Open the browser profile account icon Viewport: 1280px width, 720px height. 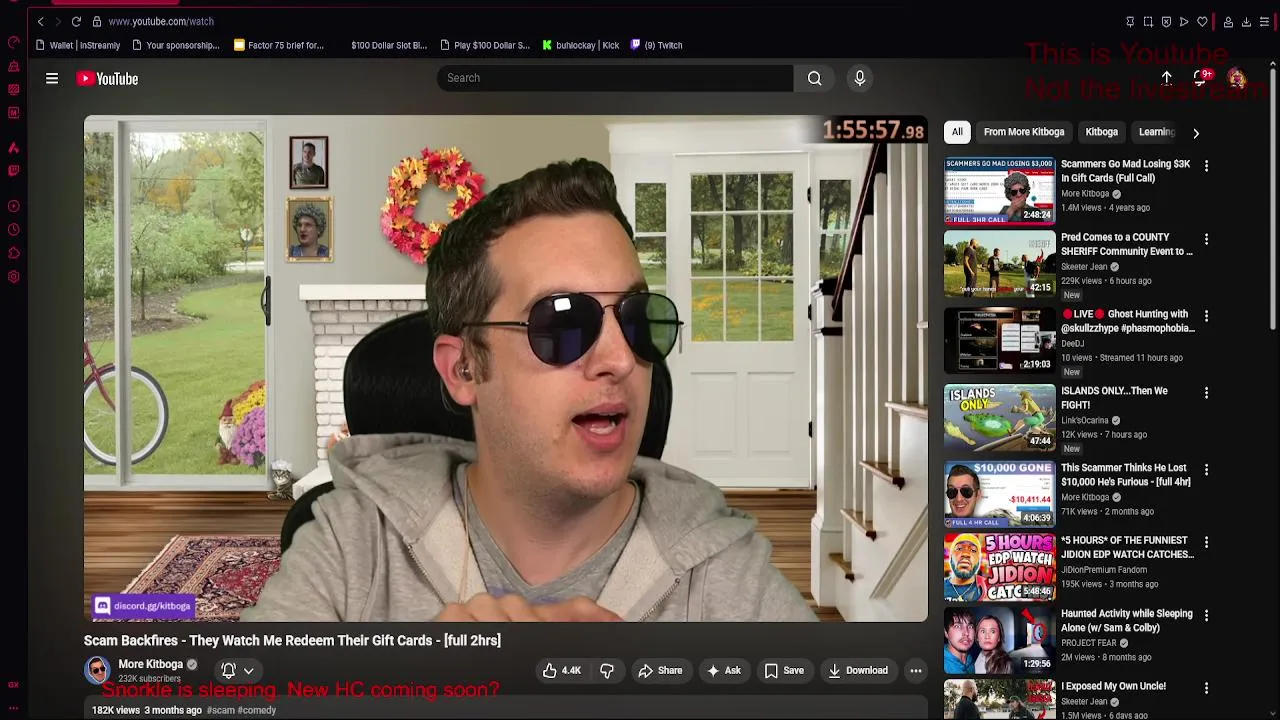coord(1228,21)
